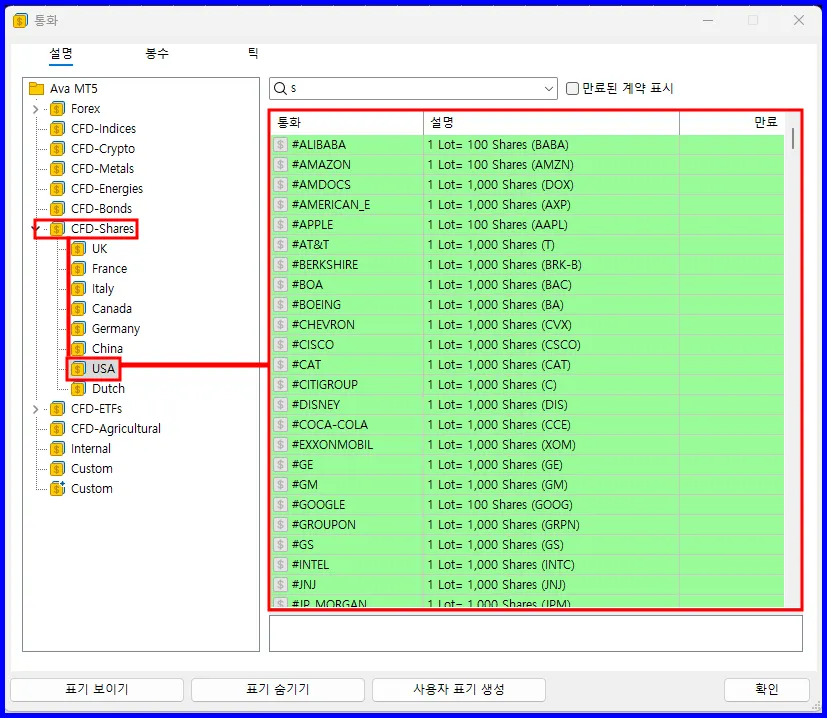Open the symbol search dropdown arrow
The height and width of the screenshot is (718, 827).
549,89
